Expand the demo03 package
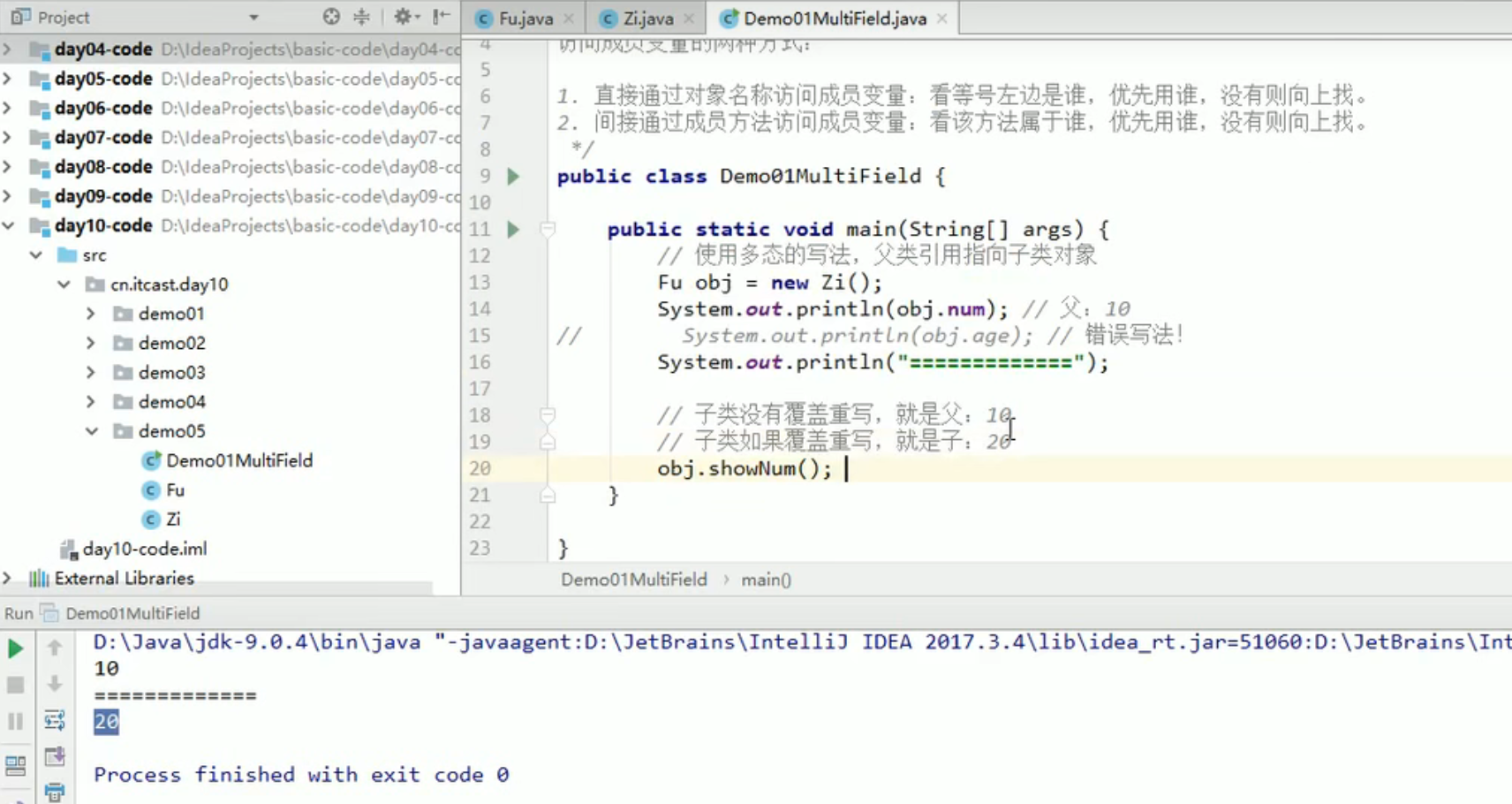 coord(92,372)
